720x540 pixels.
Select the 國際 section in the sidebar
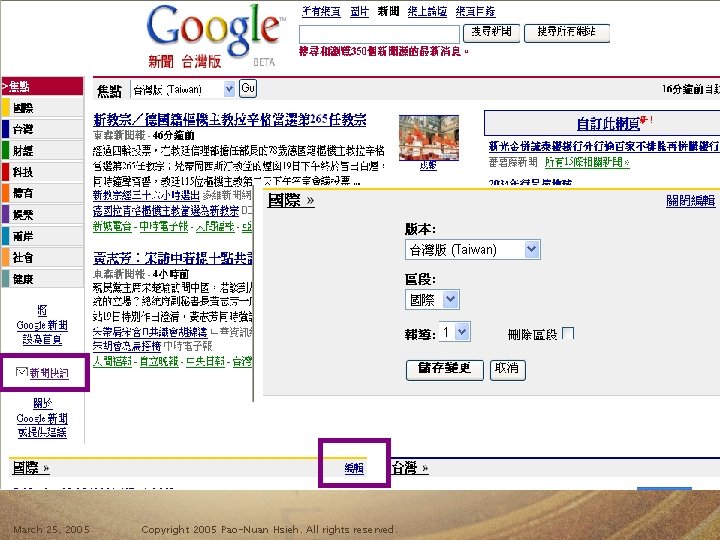coord(42,107)
